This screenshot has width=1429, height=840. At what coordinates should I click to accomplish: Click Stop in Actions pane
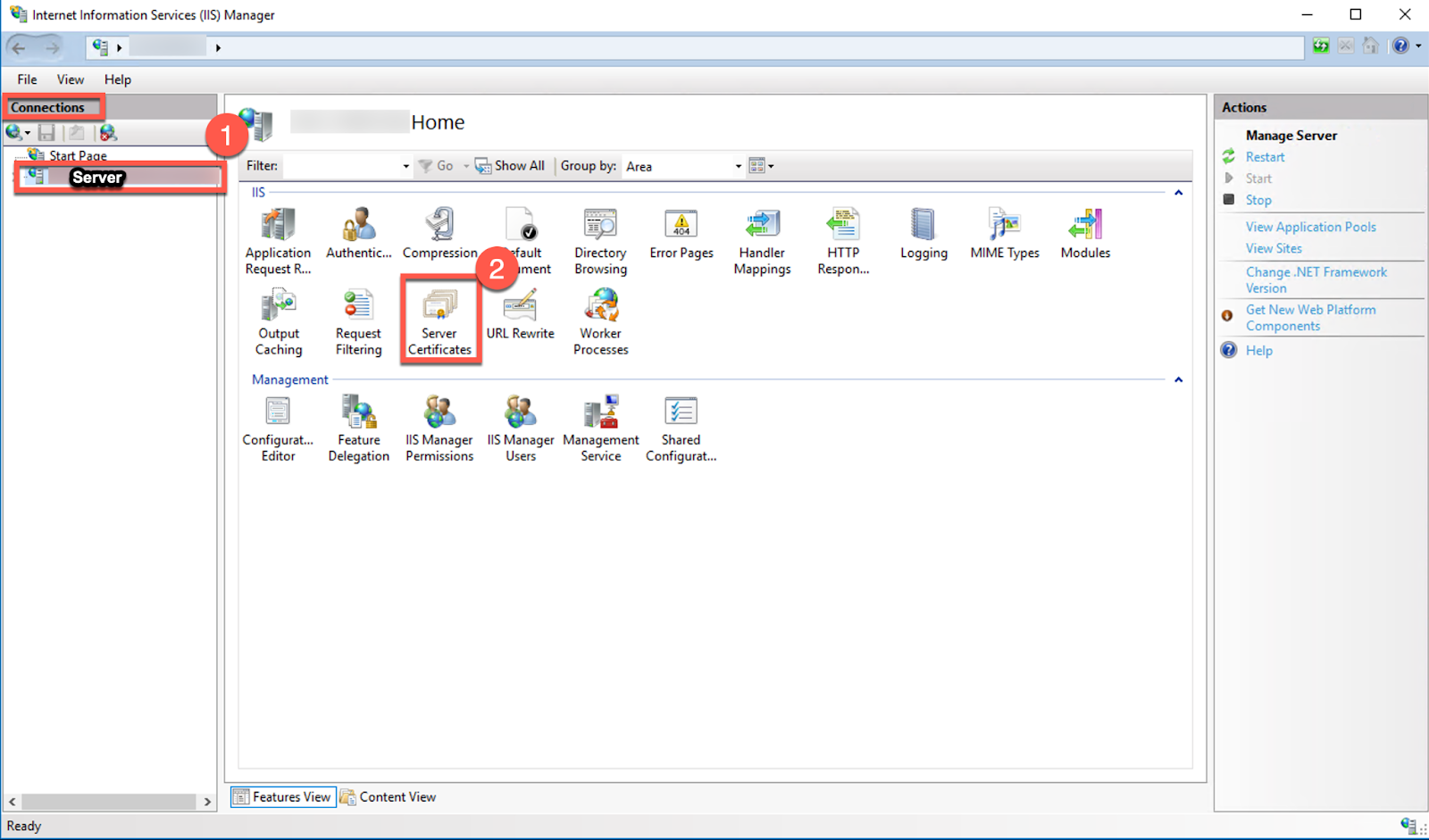1258,200
